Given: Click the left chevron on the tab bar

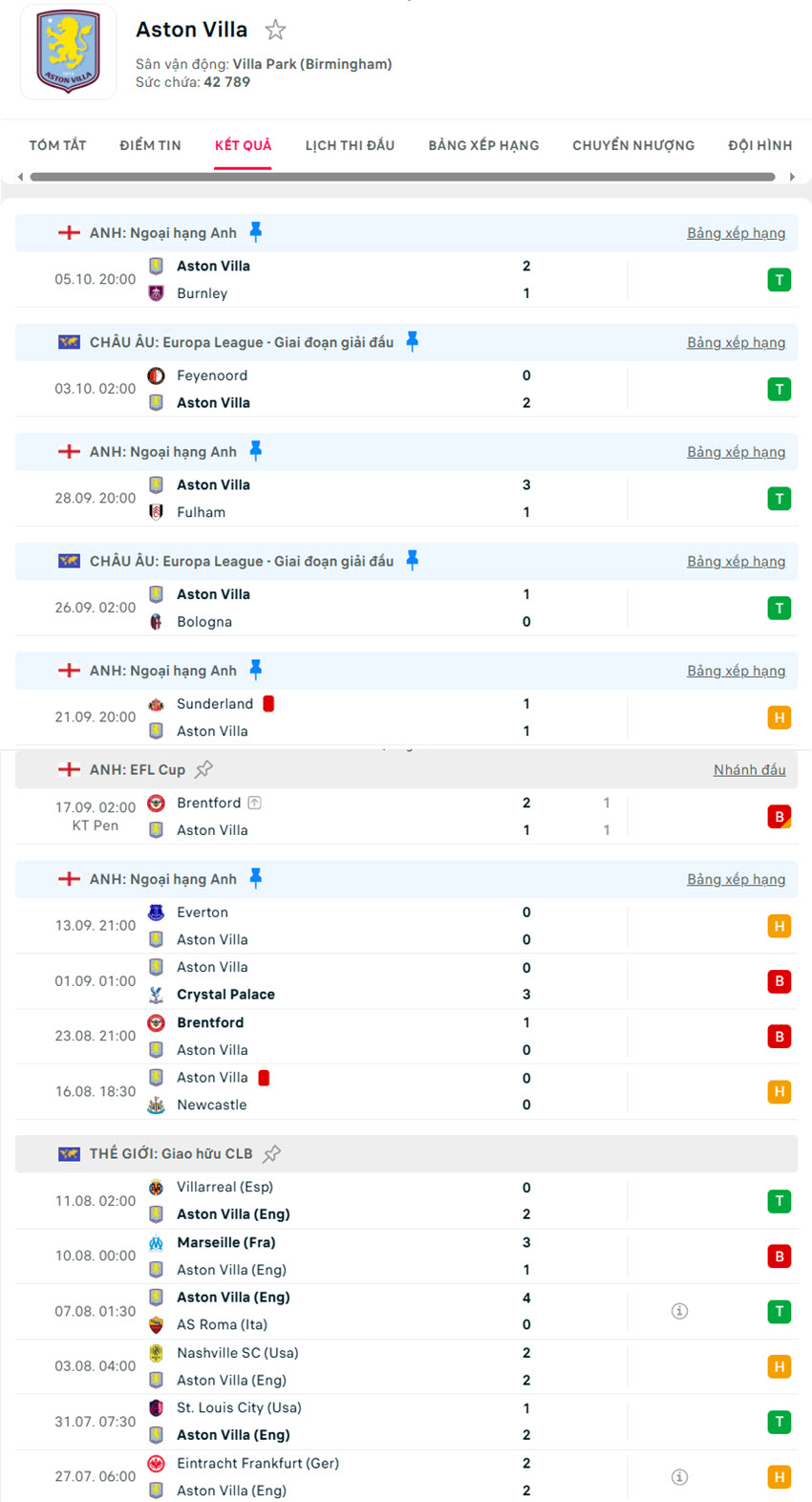Looking at the screenshot, I should click(x=19, y=176).
